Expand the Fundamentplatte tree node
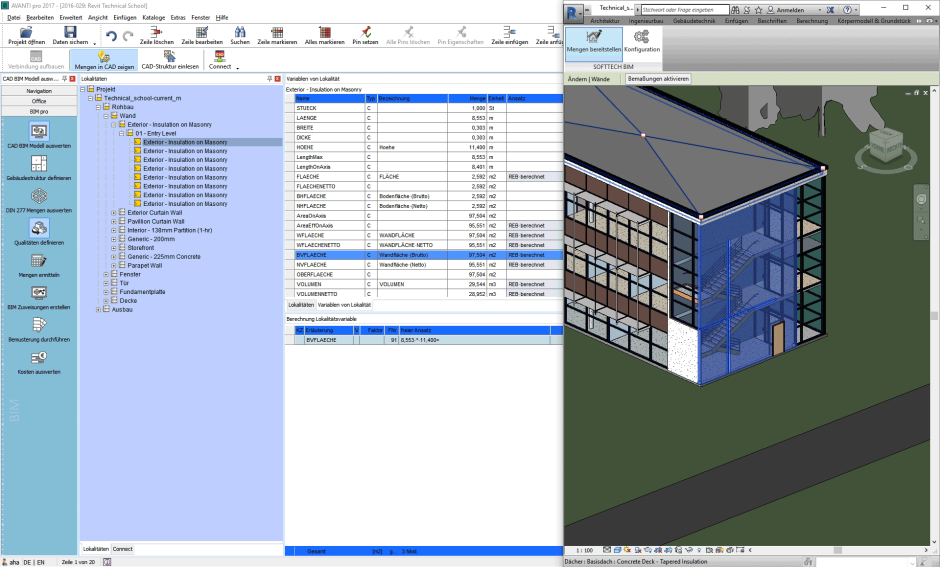This screenshot has width=940, height=567. click(x=106, y=292)
